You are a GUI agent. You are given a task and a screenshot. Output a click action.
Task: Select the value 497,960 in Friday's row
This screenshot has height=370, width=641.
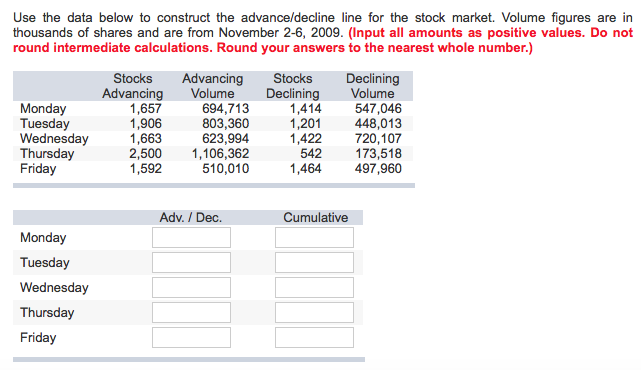pos(378,168)
